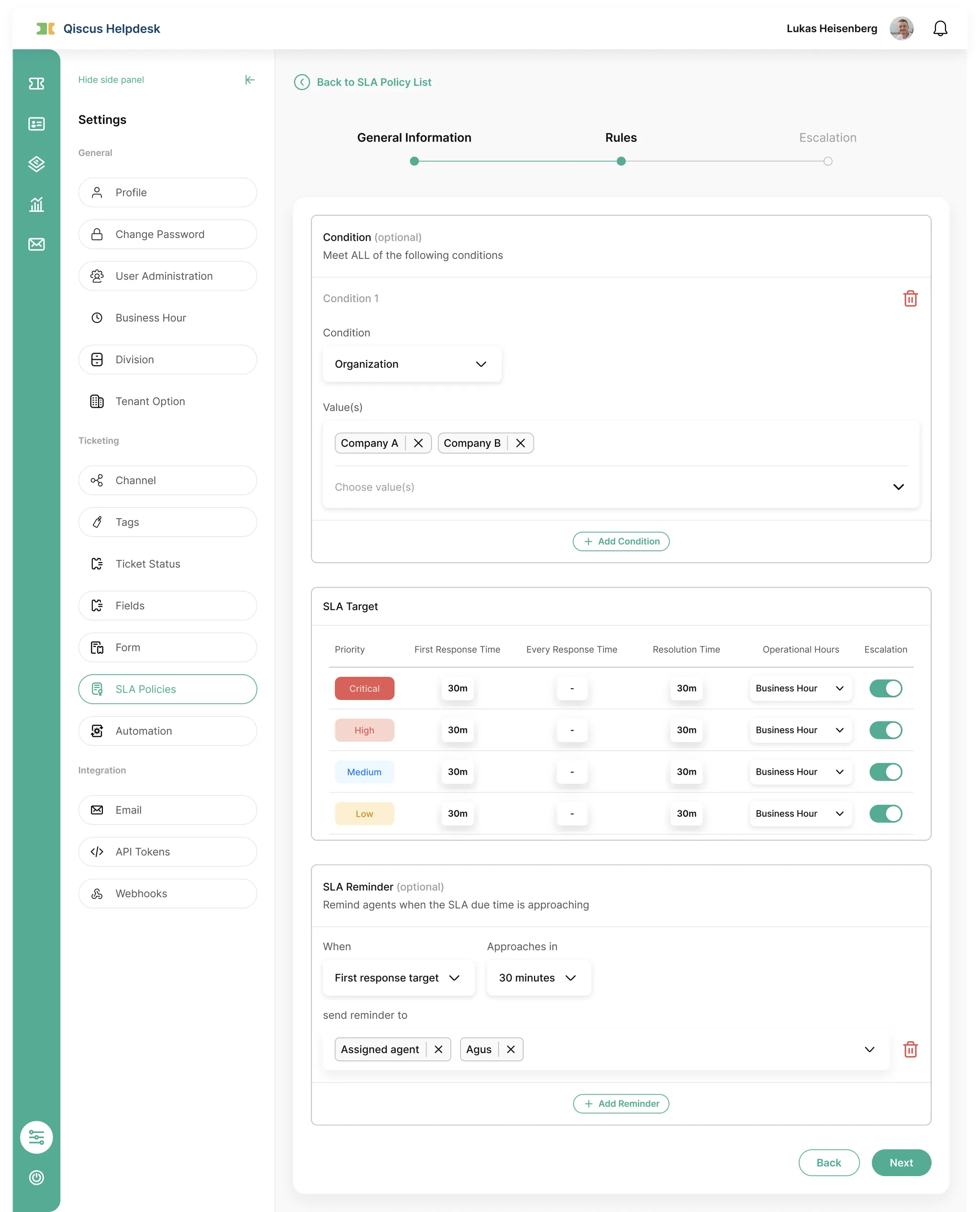Collapse the side panel with the arrow icon
The width and height of the screenshot is (980, 1212).
(x=249, y=79)
